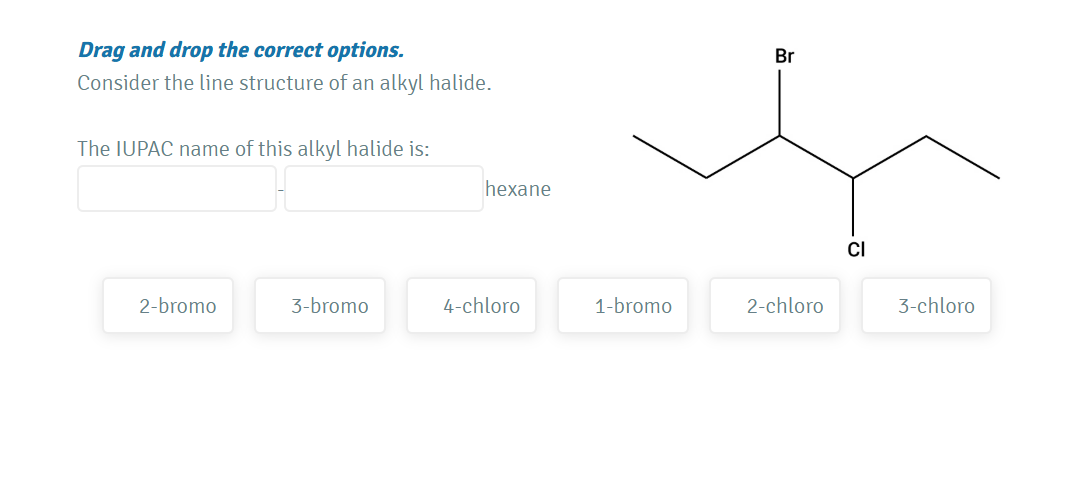The image size is (1076, 492).
Task: Select the 2-bromo option tile
Action: point(168,306)
